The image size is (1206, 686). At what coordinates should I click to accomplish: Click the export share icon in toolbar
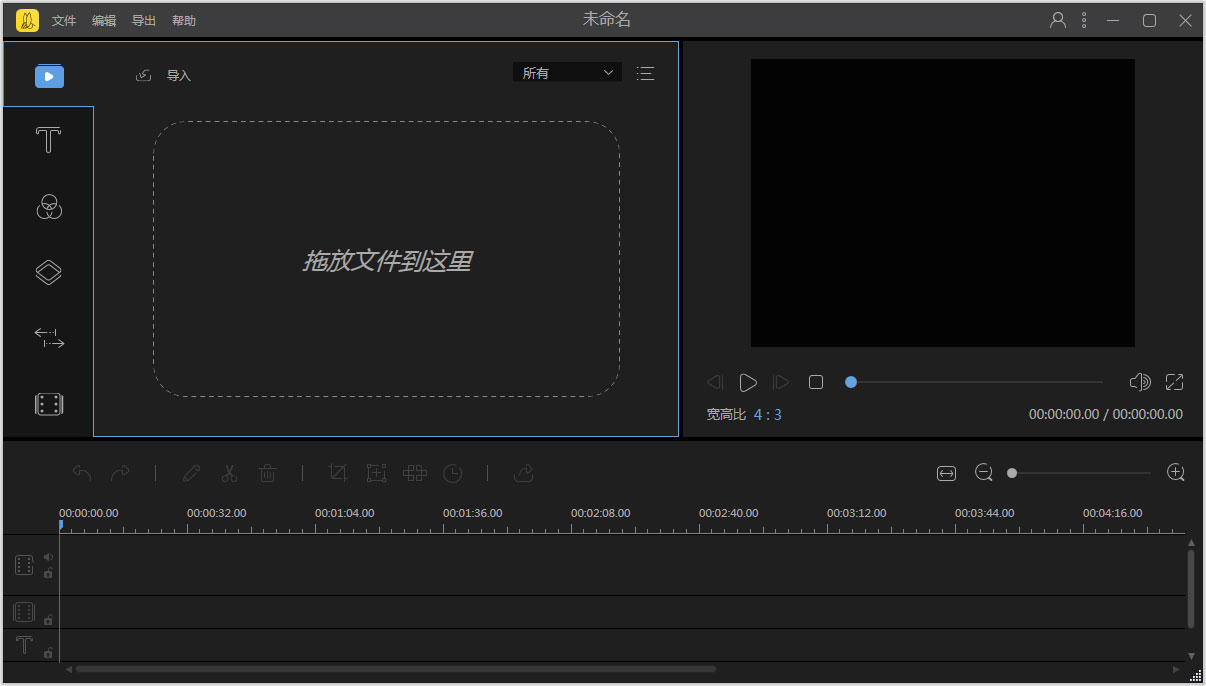click(x=523, y=473)
